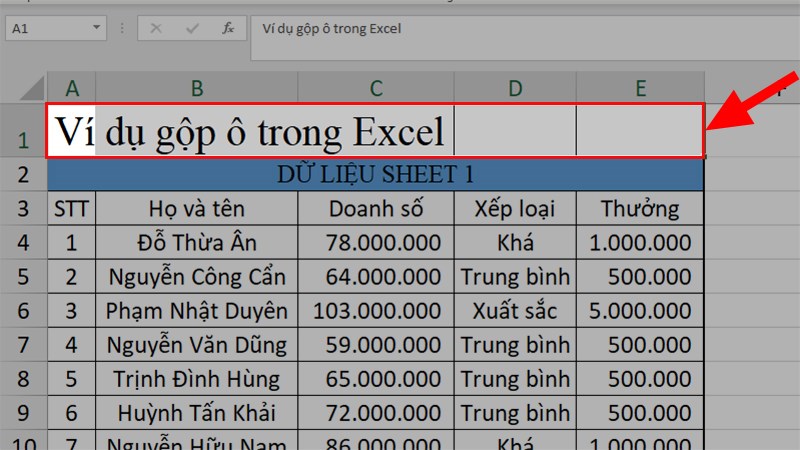
Task: Click the bonus value 5.000.000
Action: point(640,311)
